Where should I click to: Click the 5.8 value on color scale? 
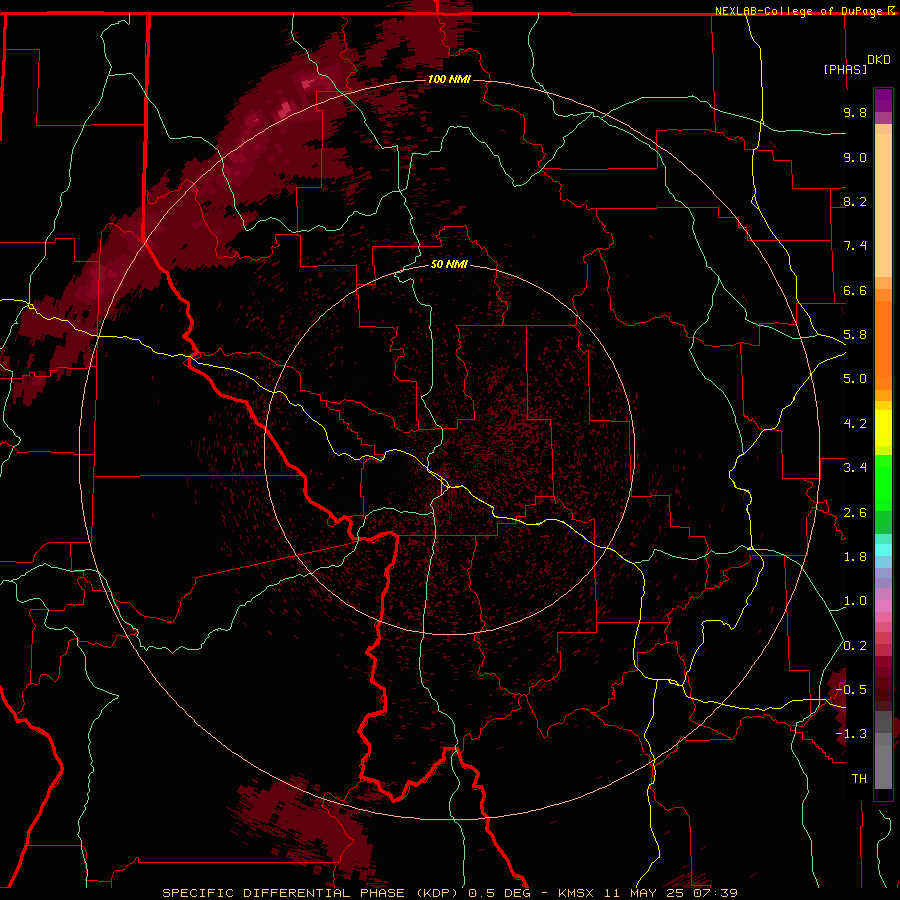point(855,335)
